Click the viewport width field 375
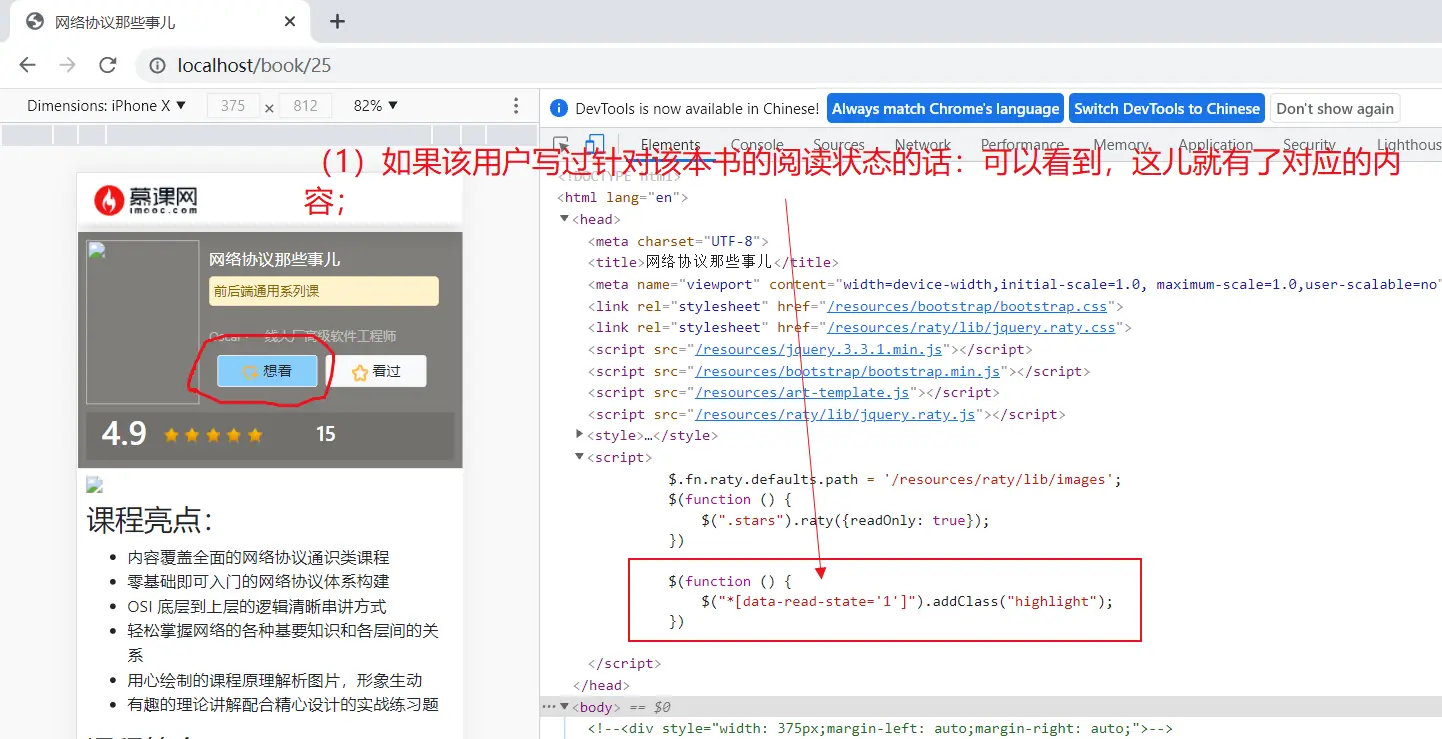Image resolution: width=1442 pixels, height=739 pixels. (x=233, y=106)
